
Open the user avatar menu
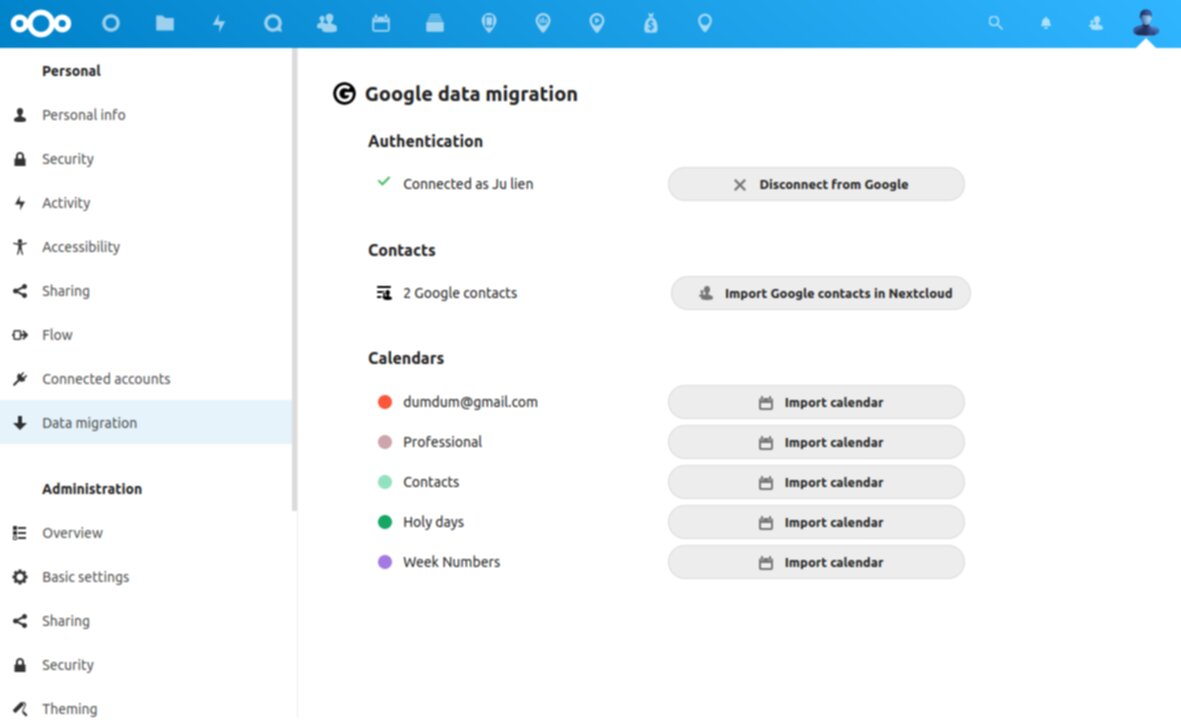pyautogui.click(x=1146, y=23)
